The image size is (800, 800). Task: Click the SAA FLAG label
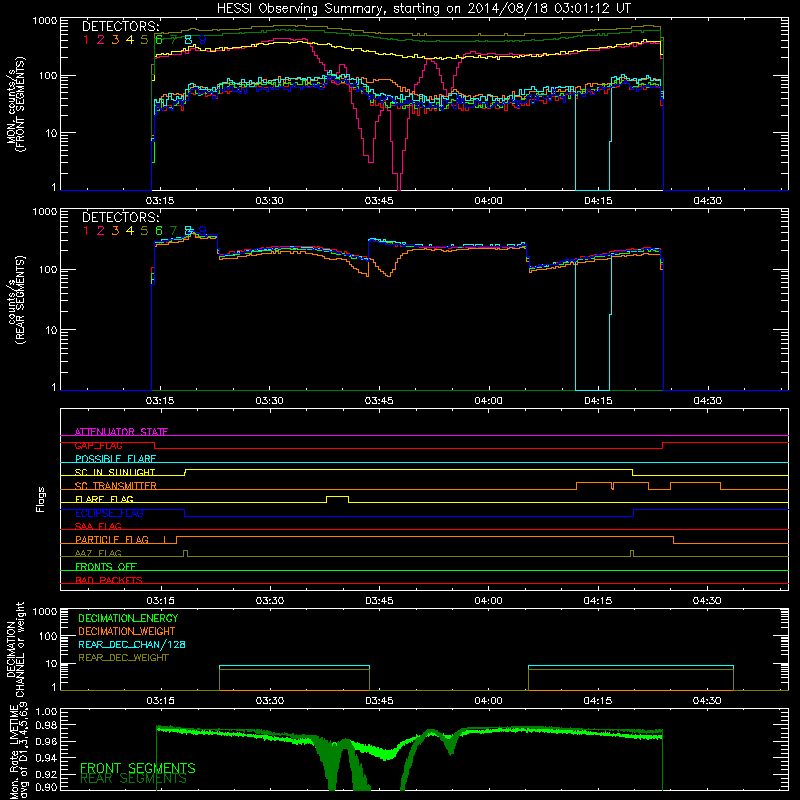[98, 526]
